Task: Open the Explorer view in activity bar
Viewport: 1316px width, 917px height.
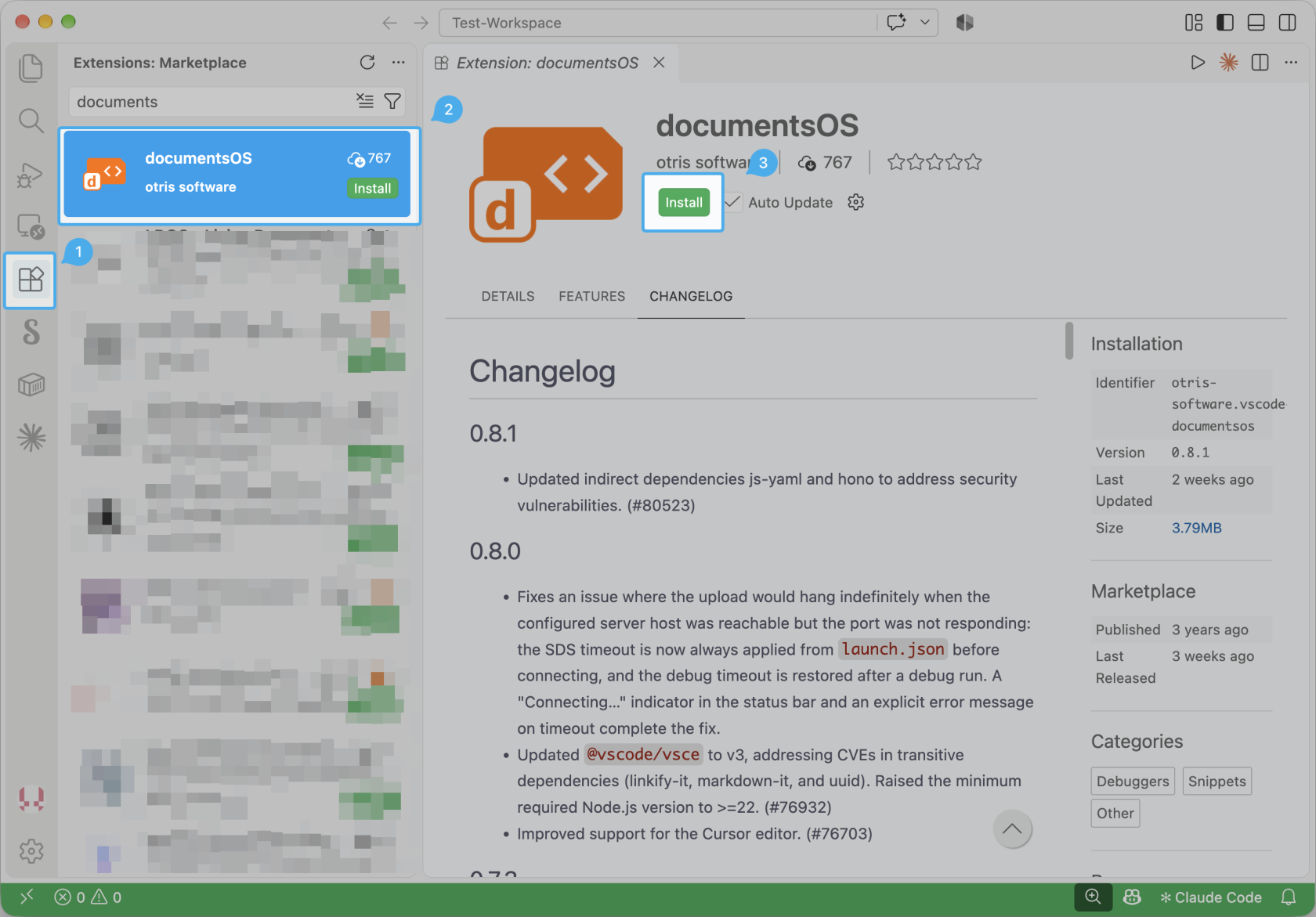Action: [x=31, y=68]
